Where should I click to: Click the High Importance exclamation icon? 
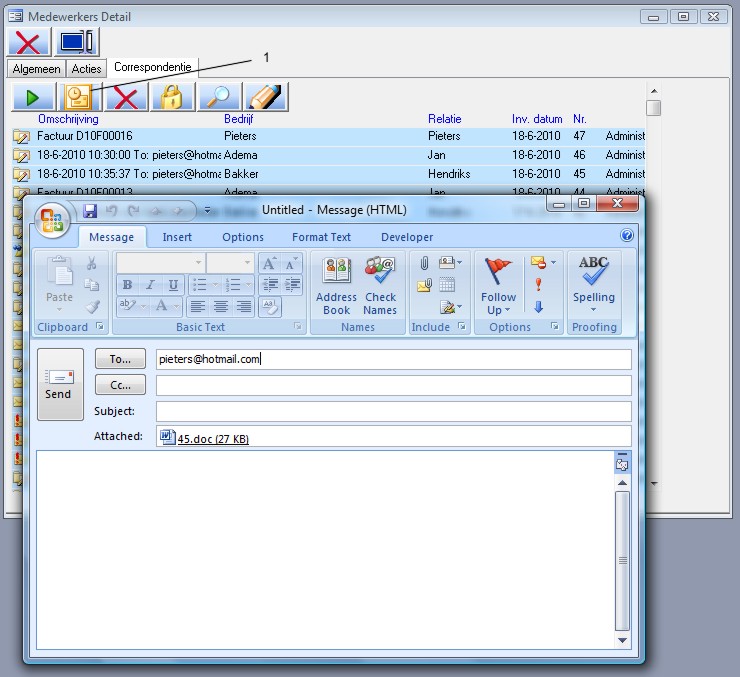coord(538,284)
